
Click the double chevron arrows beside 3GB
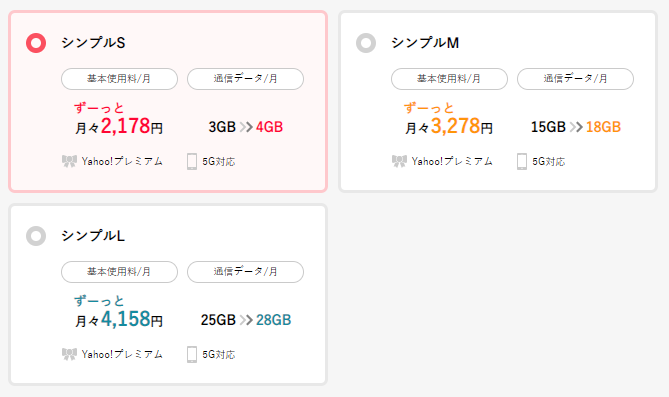(246, 127)
